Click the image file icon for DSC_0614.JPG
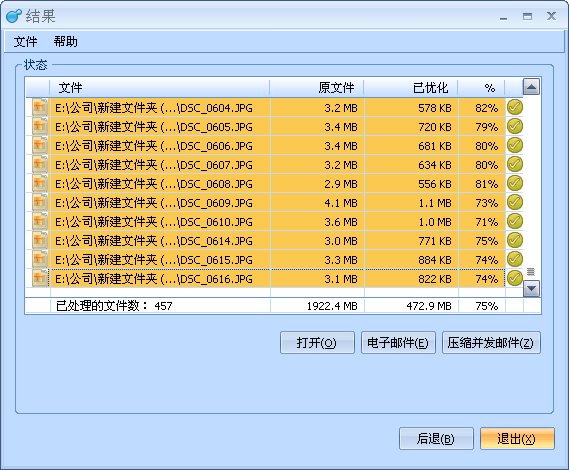The width and height of the screenshot is (569, 470). (40, 240)
